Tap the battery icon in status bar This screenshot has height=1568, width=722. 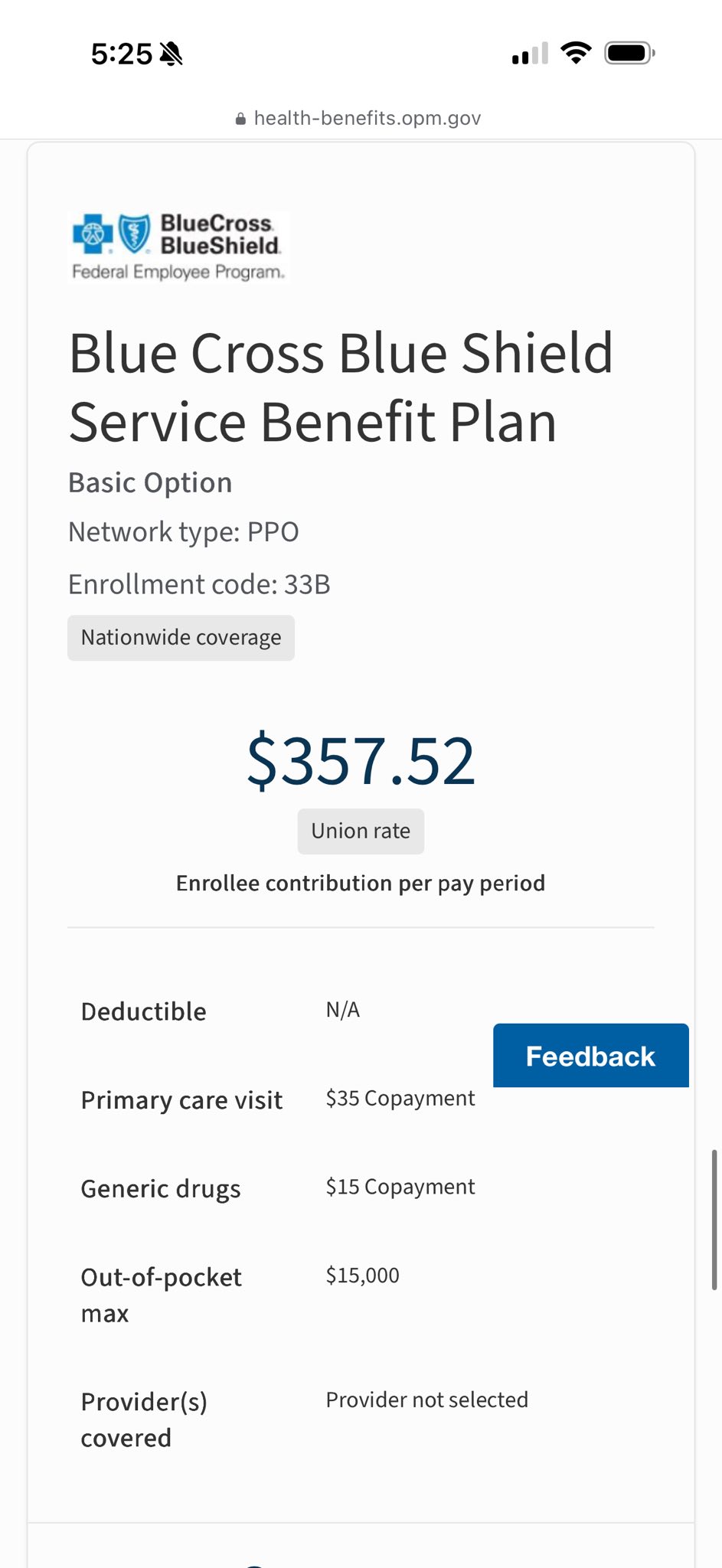[629, 54]
